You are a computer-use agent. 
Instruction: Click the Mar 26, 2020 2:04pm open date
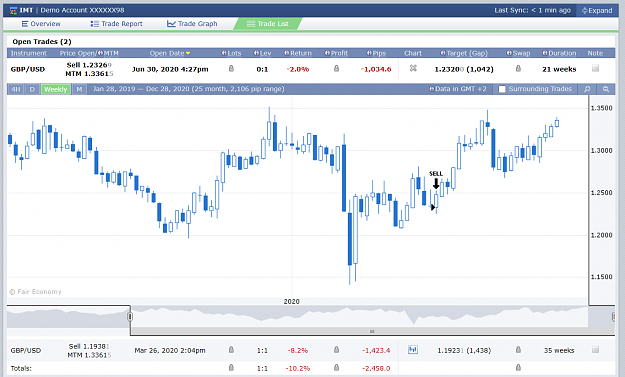pos(170,351)
